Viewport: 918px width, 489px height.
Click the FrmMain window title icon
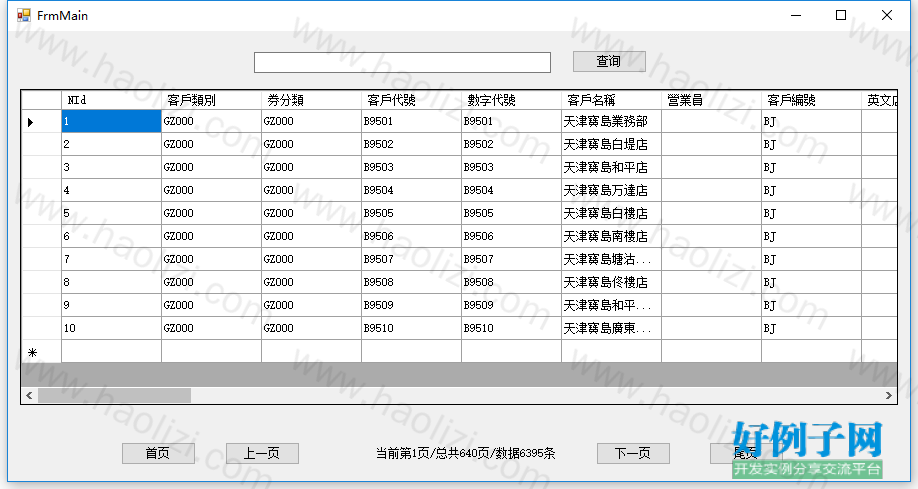pos(23,15)
